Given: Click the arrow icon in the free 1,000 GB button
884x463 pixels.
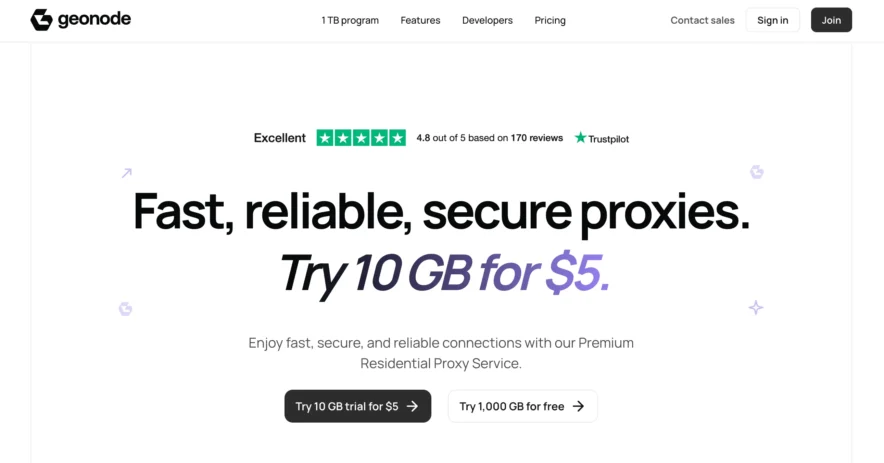Looking at the screenshot, I should point(579,407).
